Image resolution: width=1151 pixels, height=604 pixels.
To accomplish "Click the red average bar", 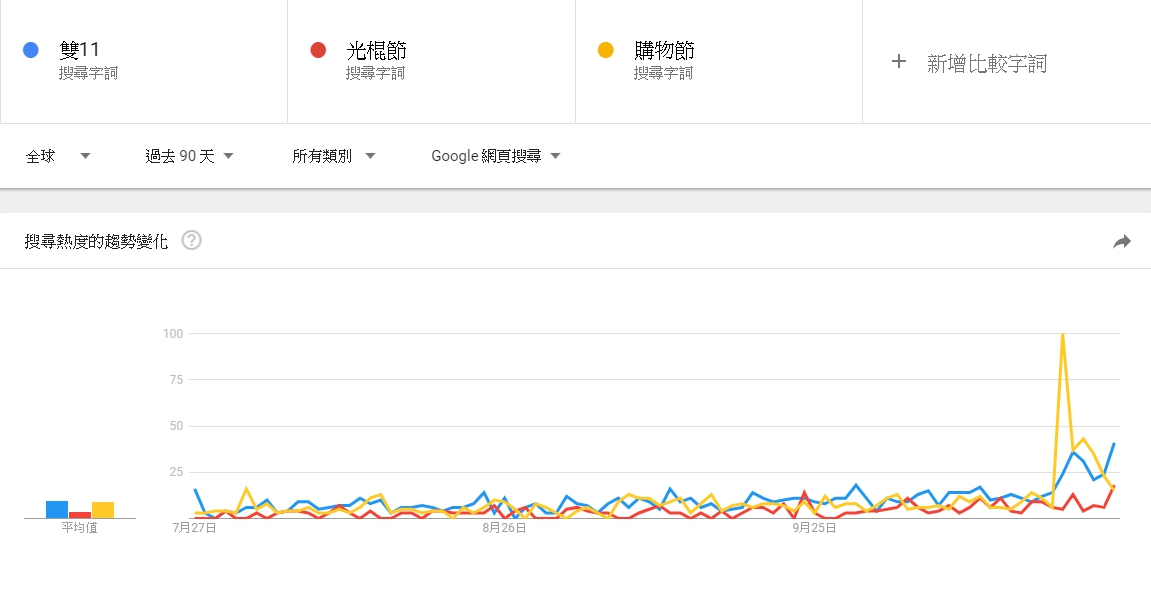I will (x=80, y=515).
